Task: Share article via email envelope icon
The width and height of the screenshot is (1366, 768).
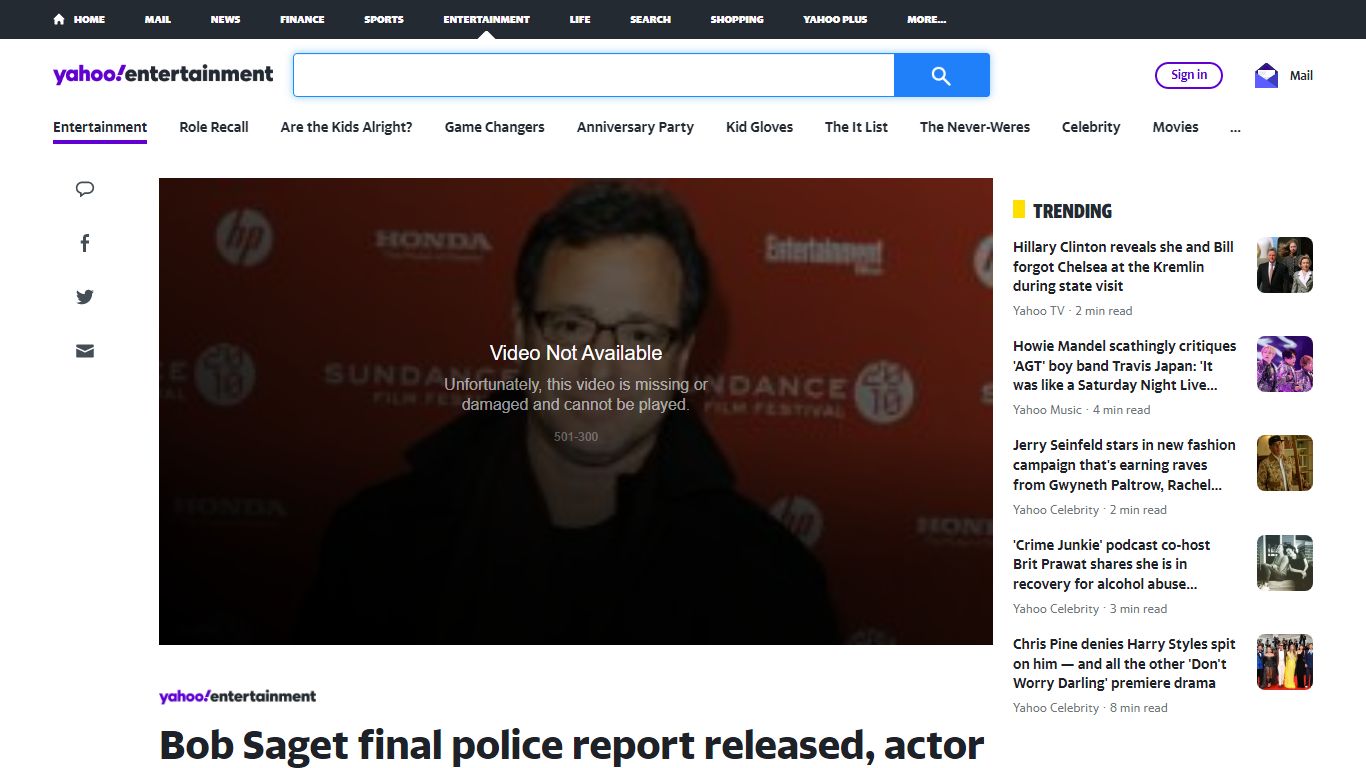Action: point(85,351)
